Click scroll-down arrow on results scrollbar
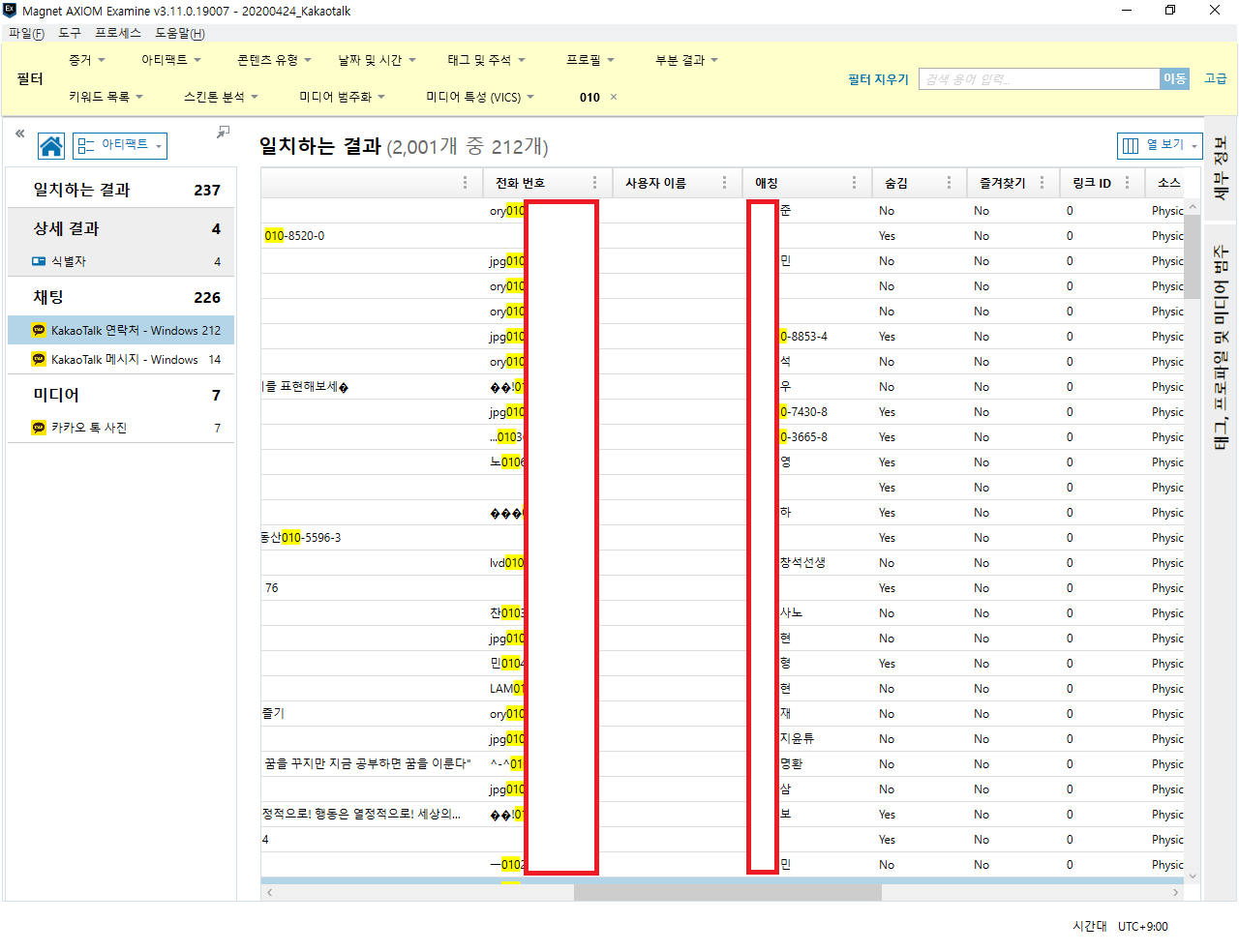The width and height of the screenshot is (1239, 952). point(1193,876)
